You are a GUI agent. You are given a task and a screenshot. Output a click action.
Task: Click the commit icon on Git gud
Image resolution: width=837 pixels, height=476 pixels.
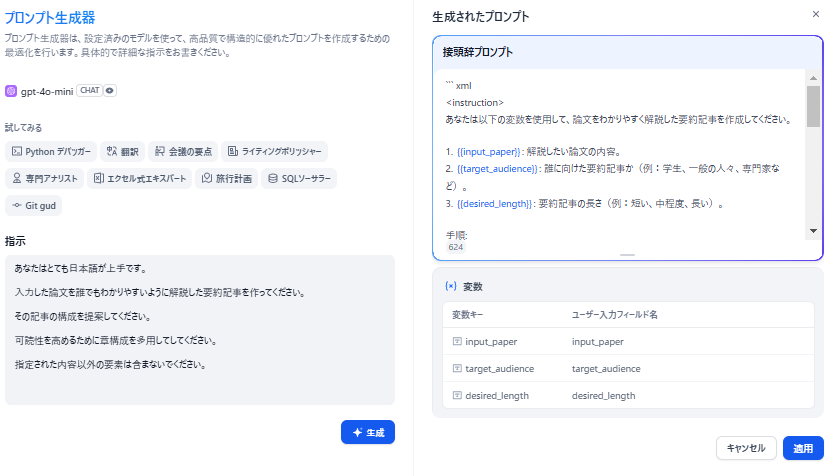click(17, 205)
